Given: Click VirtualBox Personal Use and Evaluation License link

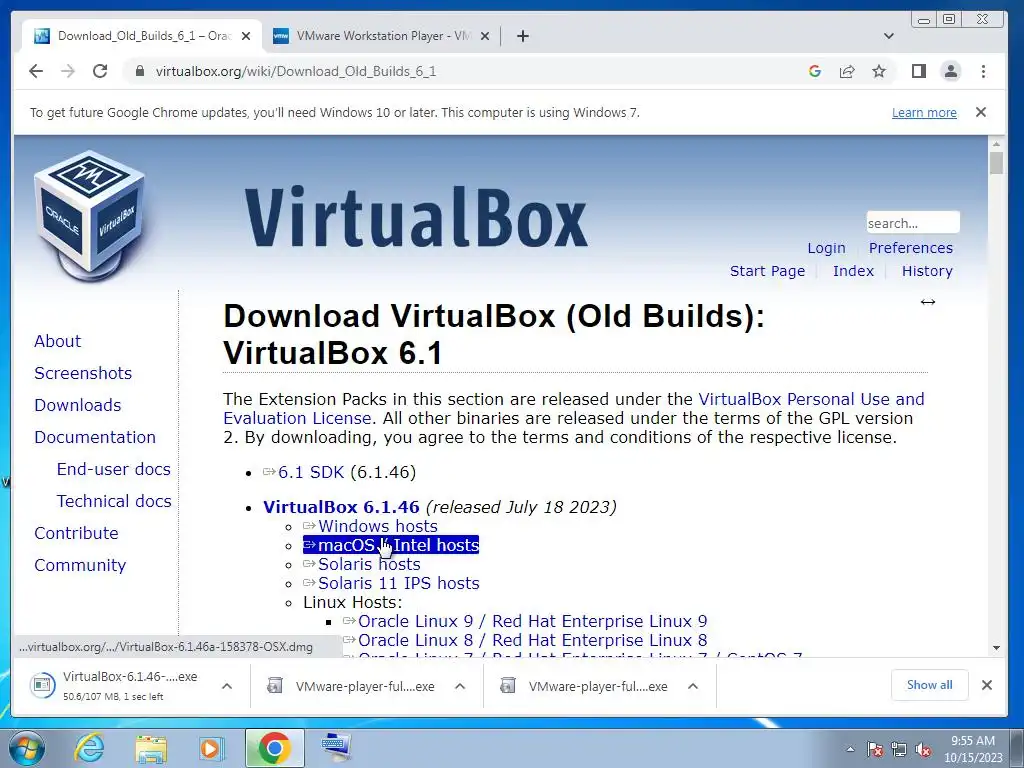Looking at the screenshot, I should [x=811, y=399].
